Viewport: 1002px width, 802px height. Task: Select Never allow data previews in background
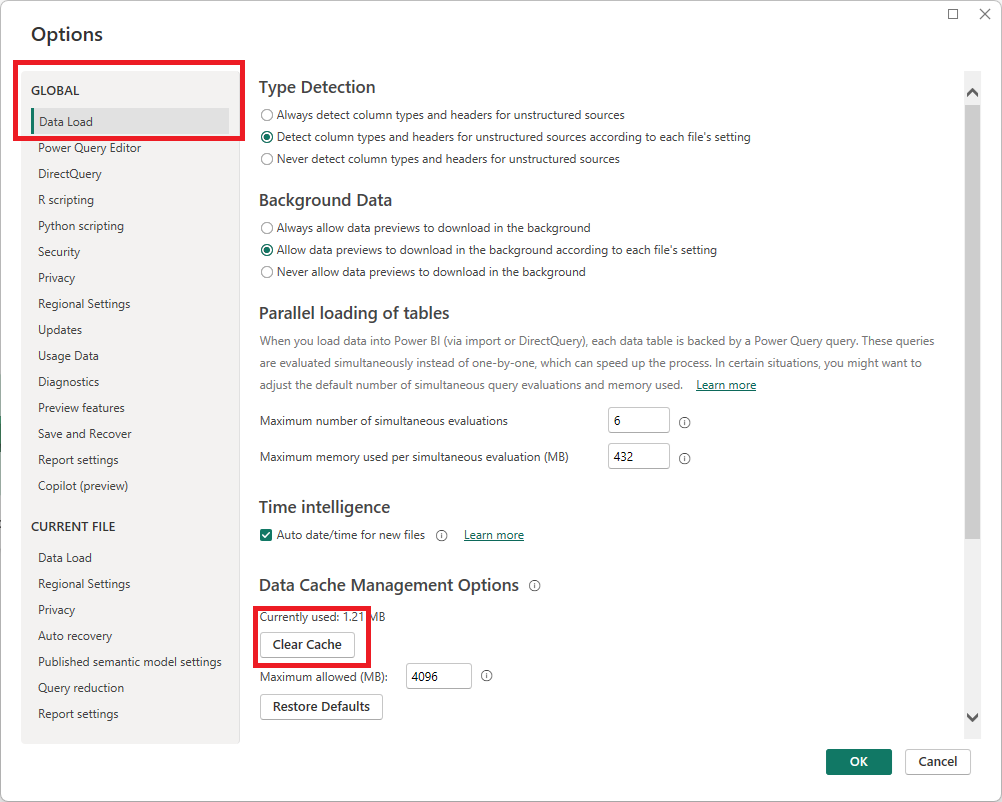267,272
